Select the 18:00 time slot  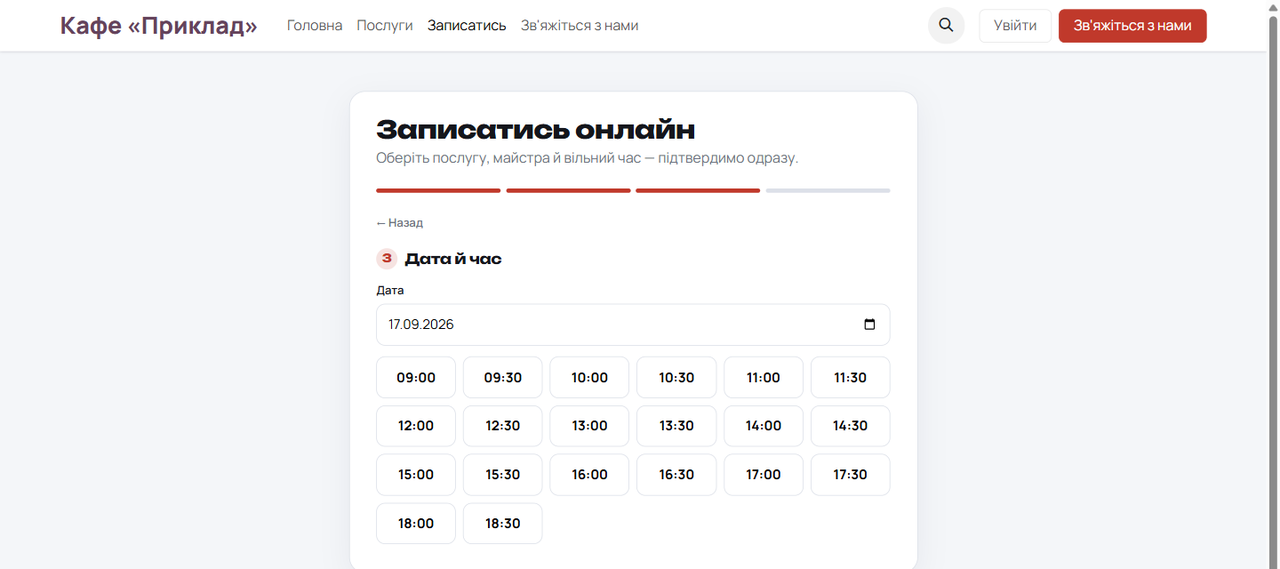click(x=416, y=523)
